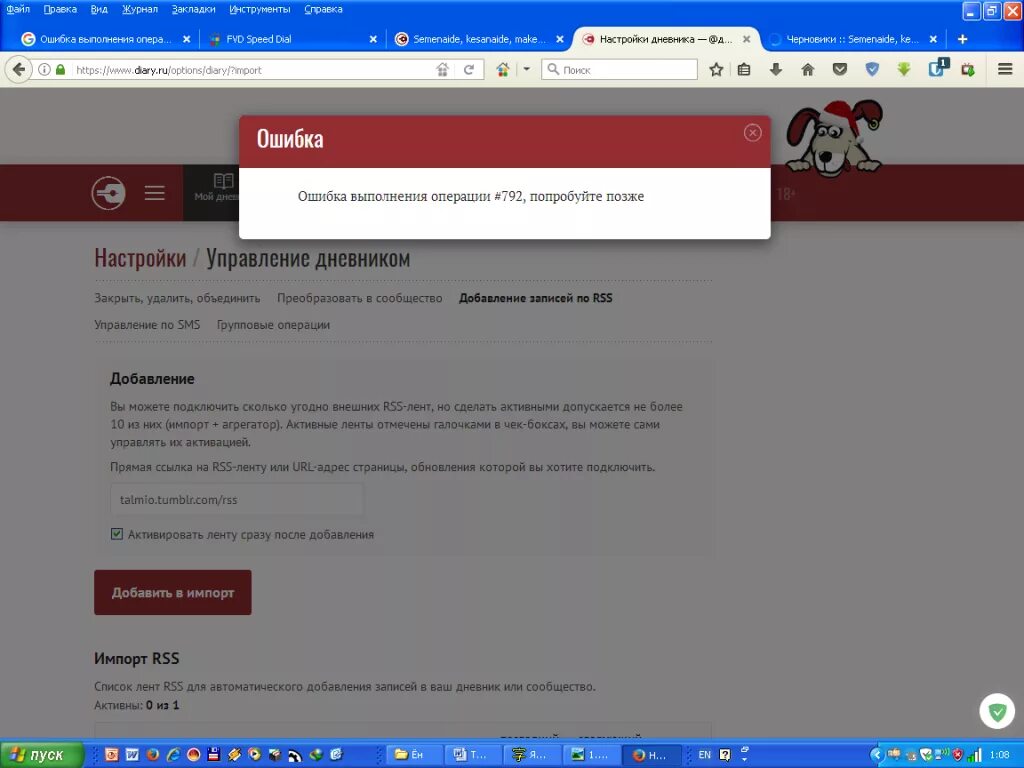Click the 1:08 system clock
The image size is (1024, 768).
[999, 755]
